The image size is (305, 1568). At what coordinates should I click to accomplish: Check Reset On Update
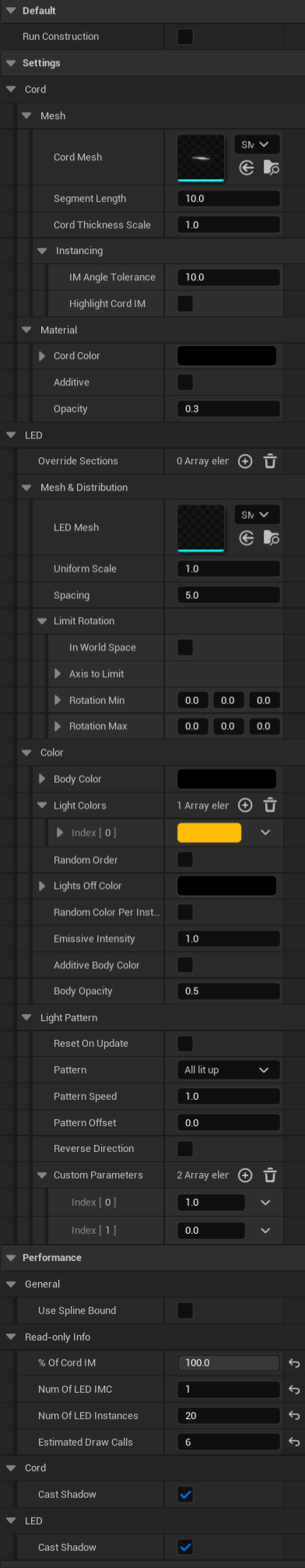185,1043
